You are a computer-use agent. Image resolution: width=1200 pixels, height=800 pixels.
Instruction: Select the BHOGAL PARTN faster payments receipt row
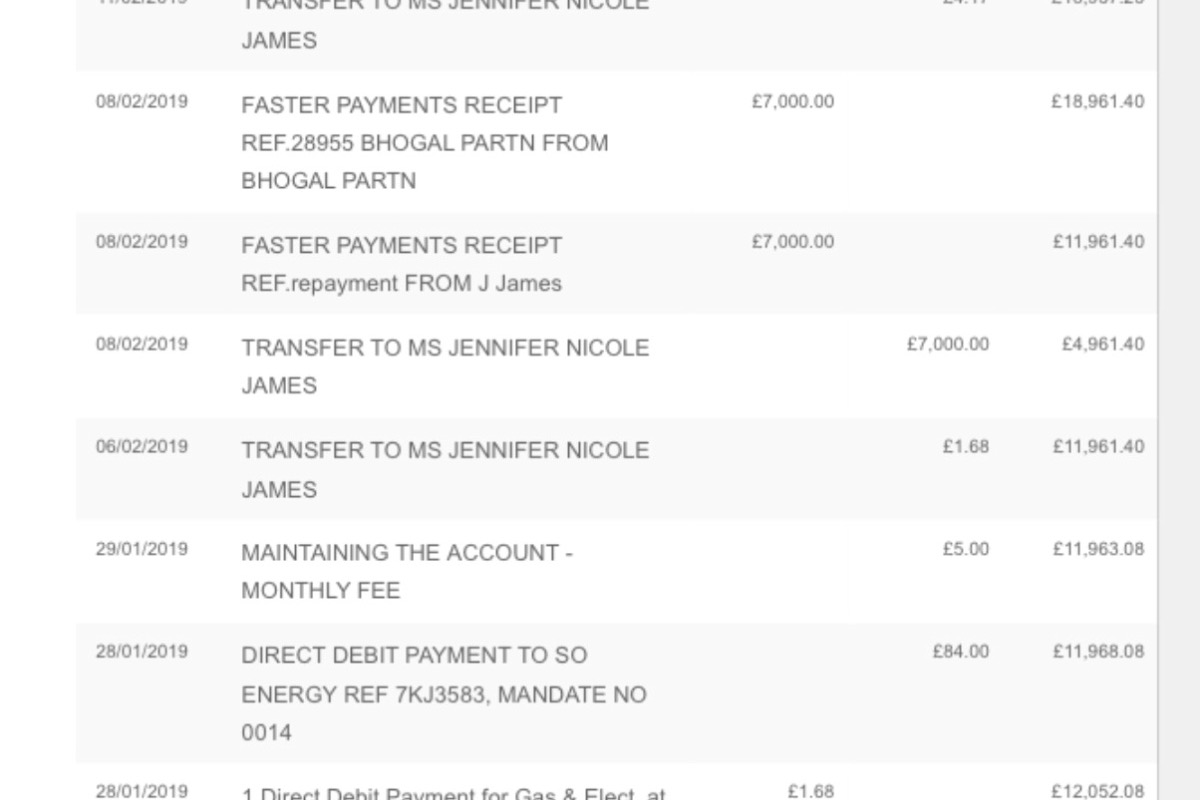click(616, 142)
